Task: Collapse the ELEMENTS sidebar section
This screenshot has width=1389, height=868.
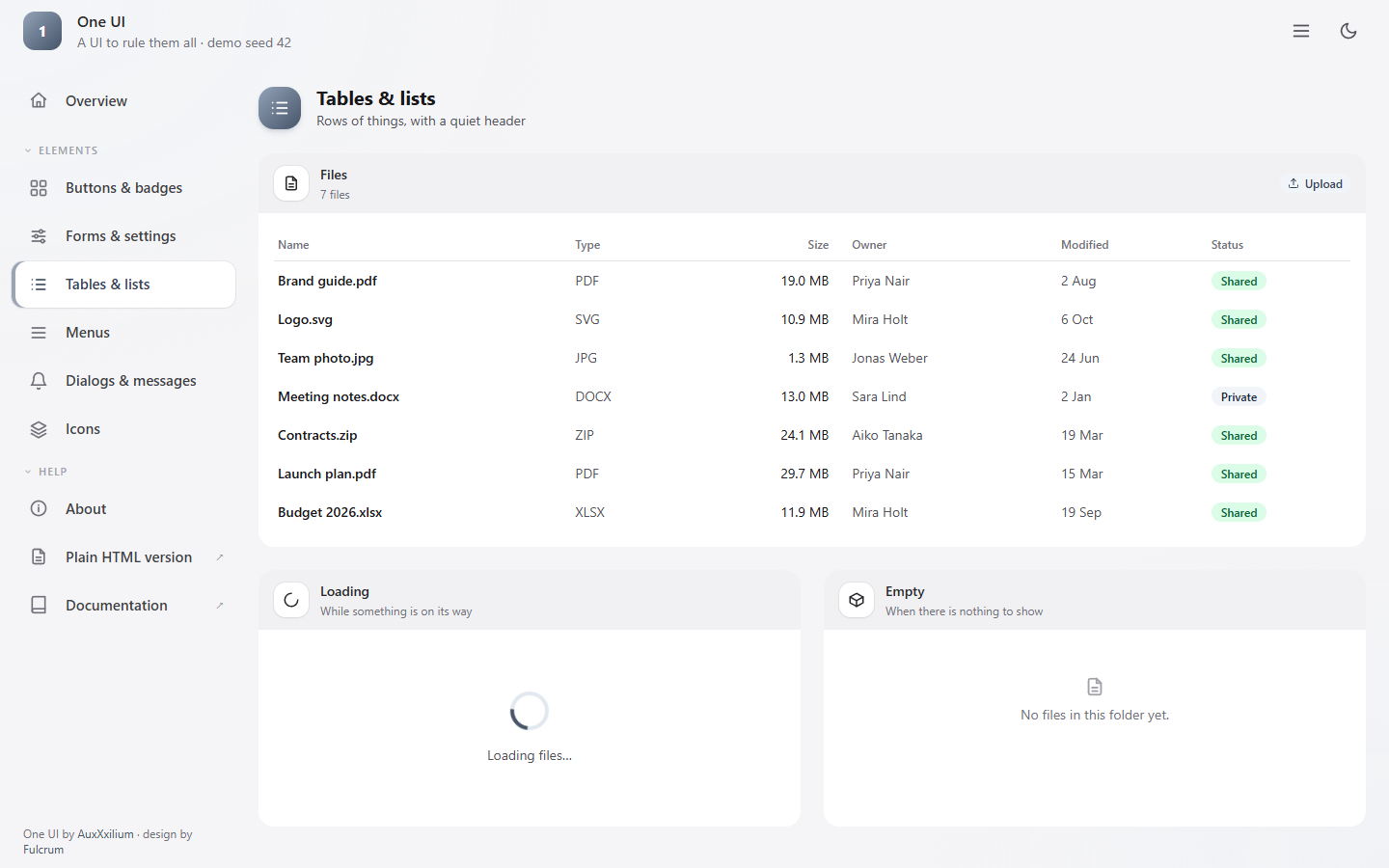Action: pyautogui.click(x=61, y=150)
